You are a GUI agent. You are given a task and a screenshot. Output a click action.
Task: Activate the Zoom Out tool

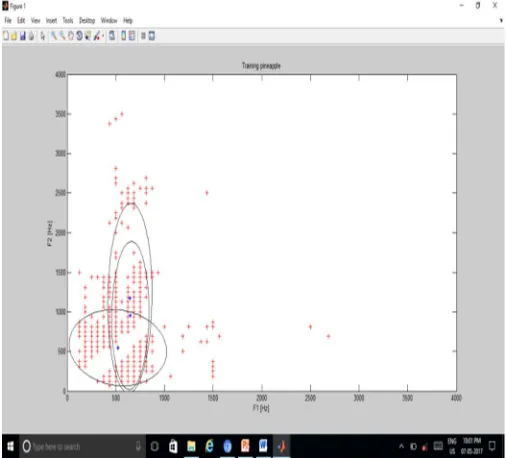(62, 36)
